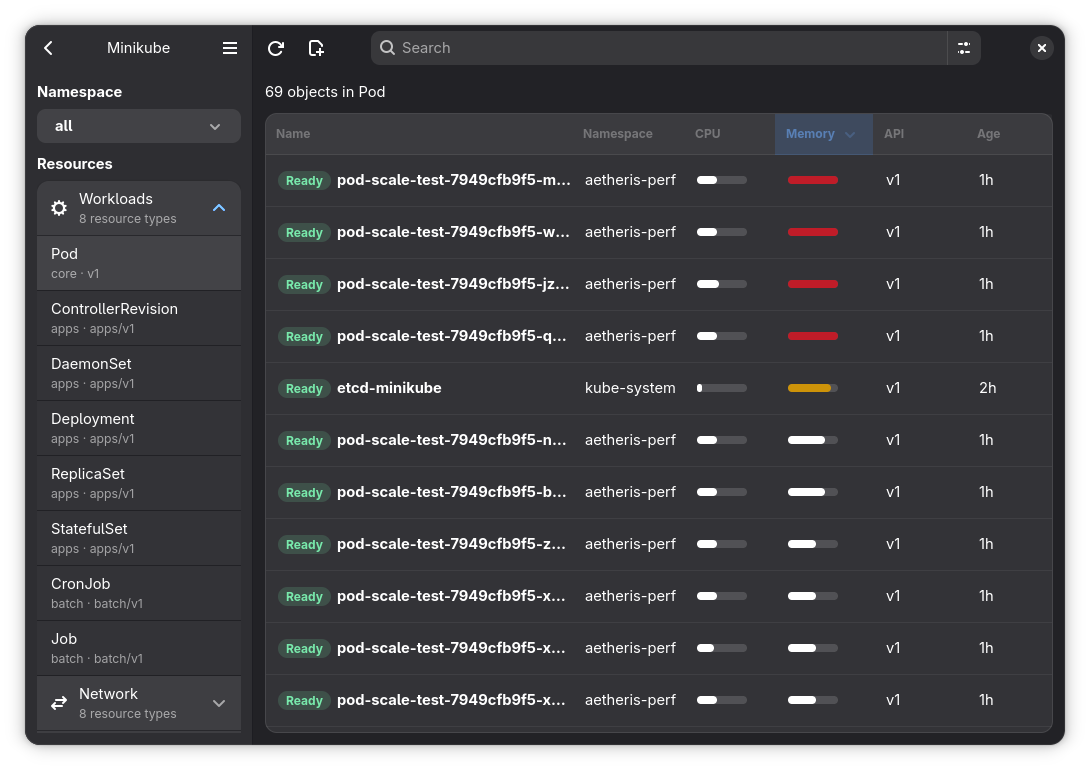The height and width of the screenshot is (770, 1090).
Task: Click red memory bar of pod-scale-test-7949cfb9f5-m...
Action: [x=813, y=180]
